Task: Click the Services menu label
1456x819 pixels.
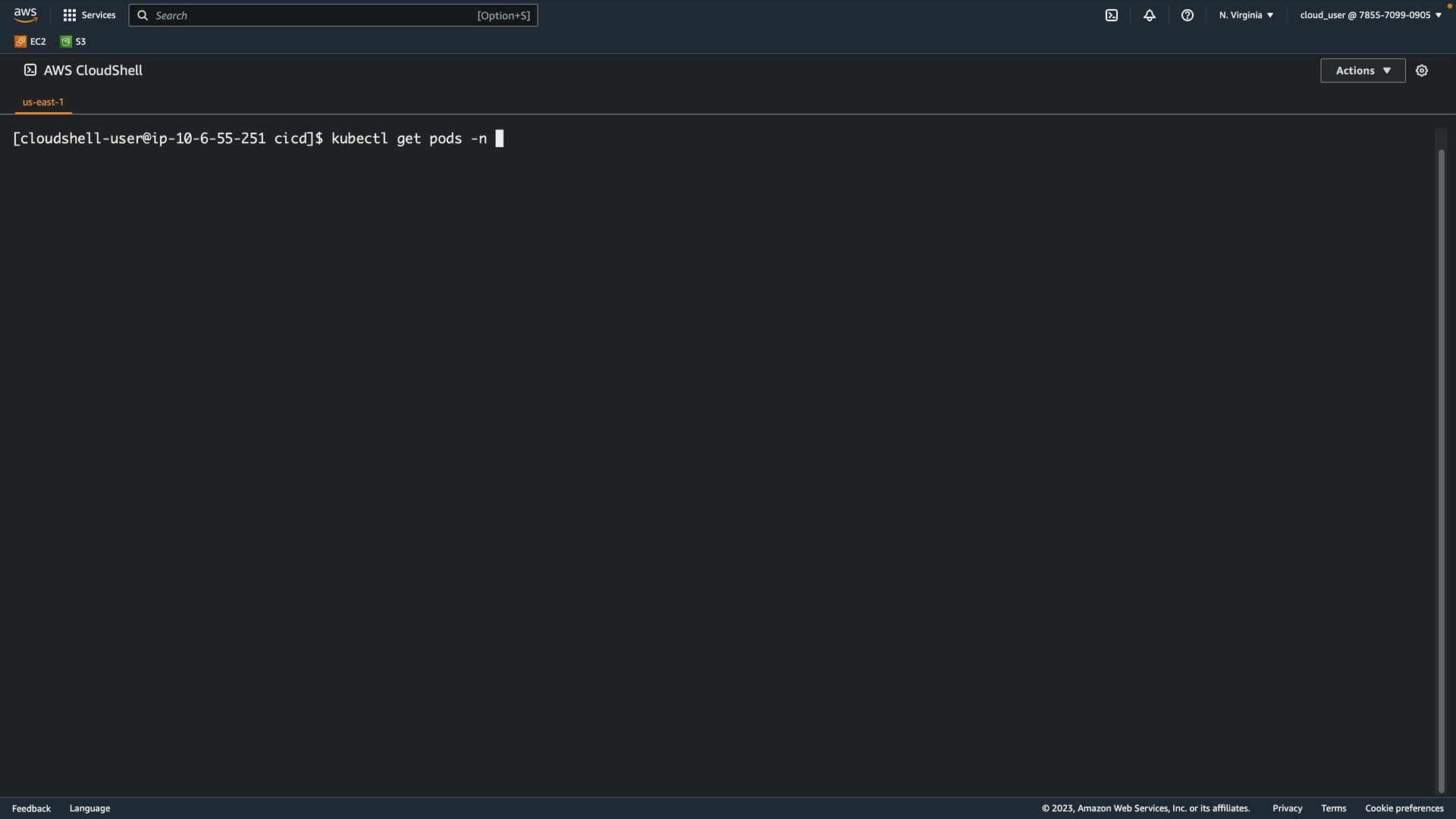Action: pyautogui.click(x=99, y=15)
